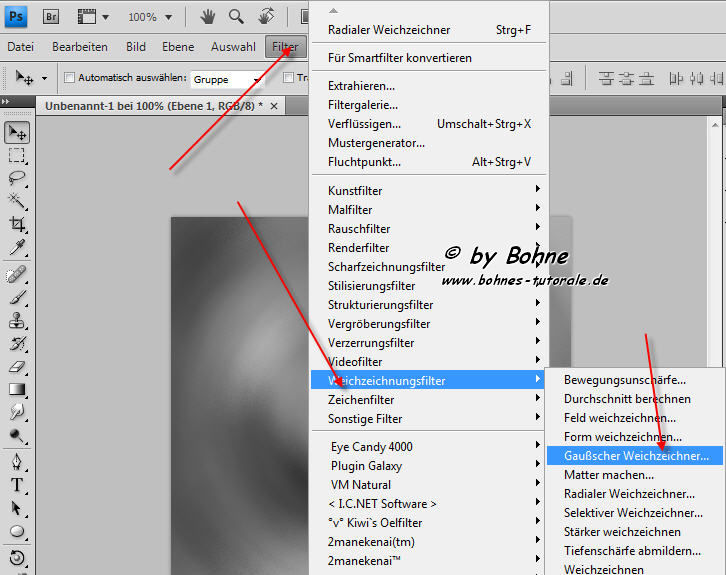Open the Auswahl menu
Screen dimensions: 726x575
click(233, 47)
